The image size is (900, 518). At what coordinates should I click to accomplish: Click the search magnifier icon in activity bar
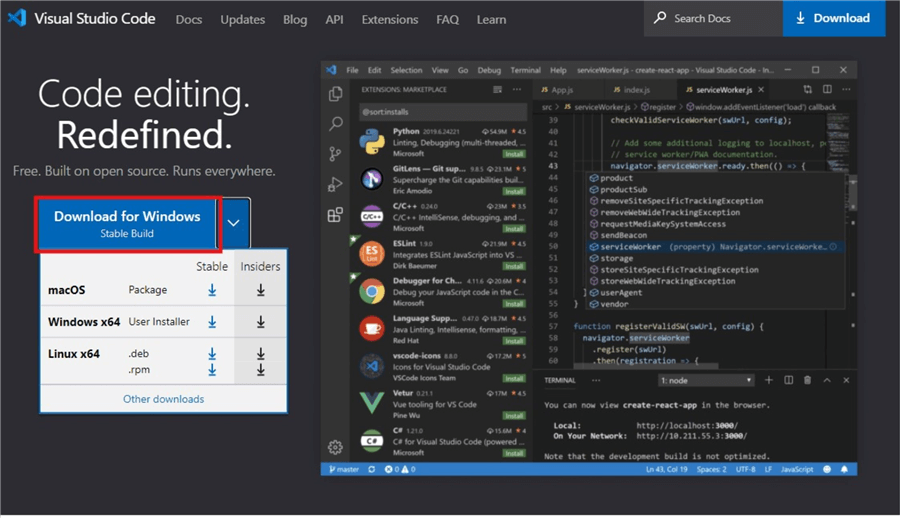click(x=336, y=124)
